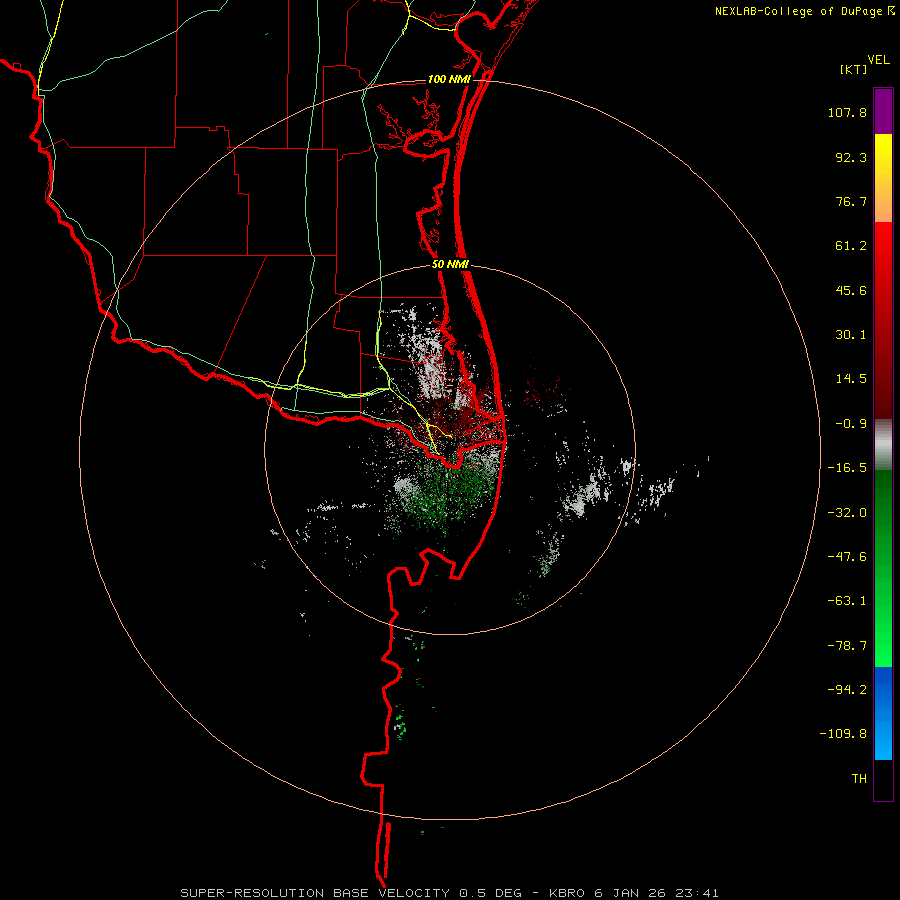
Task: Pick the blue segment of the color bar
Action: point(883,713)
